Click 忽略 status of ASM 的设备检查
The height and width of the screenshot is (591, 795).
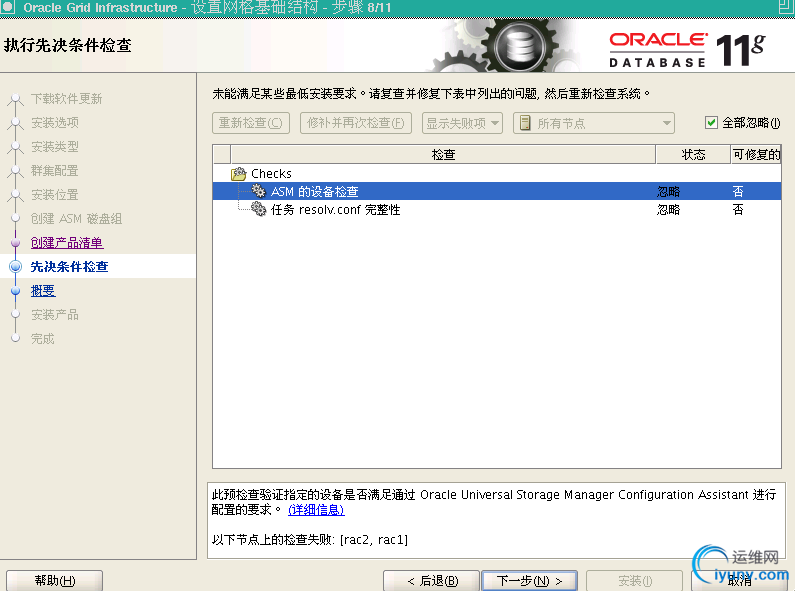pos(668,192)
